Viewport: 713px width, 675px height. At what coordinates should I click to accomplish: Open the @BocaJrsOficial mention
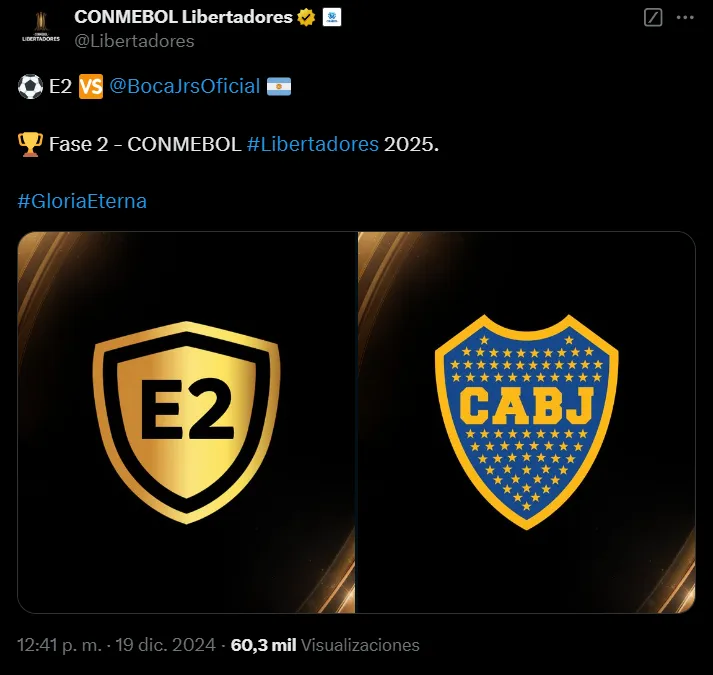click(185, 86)
